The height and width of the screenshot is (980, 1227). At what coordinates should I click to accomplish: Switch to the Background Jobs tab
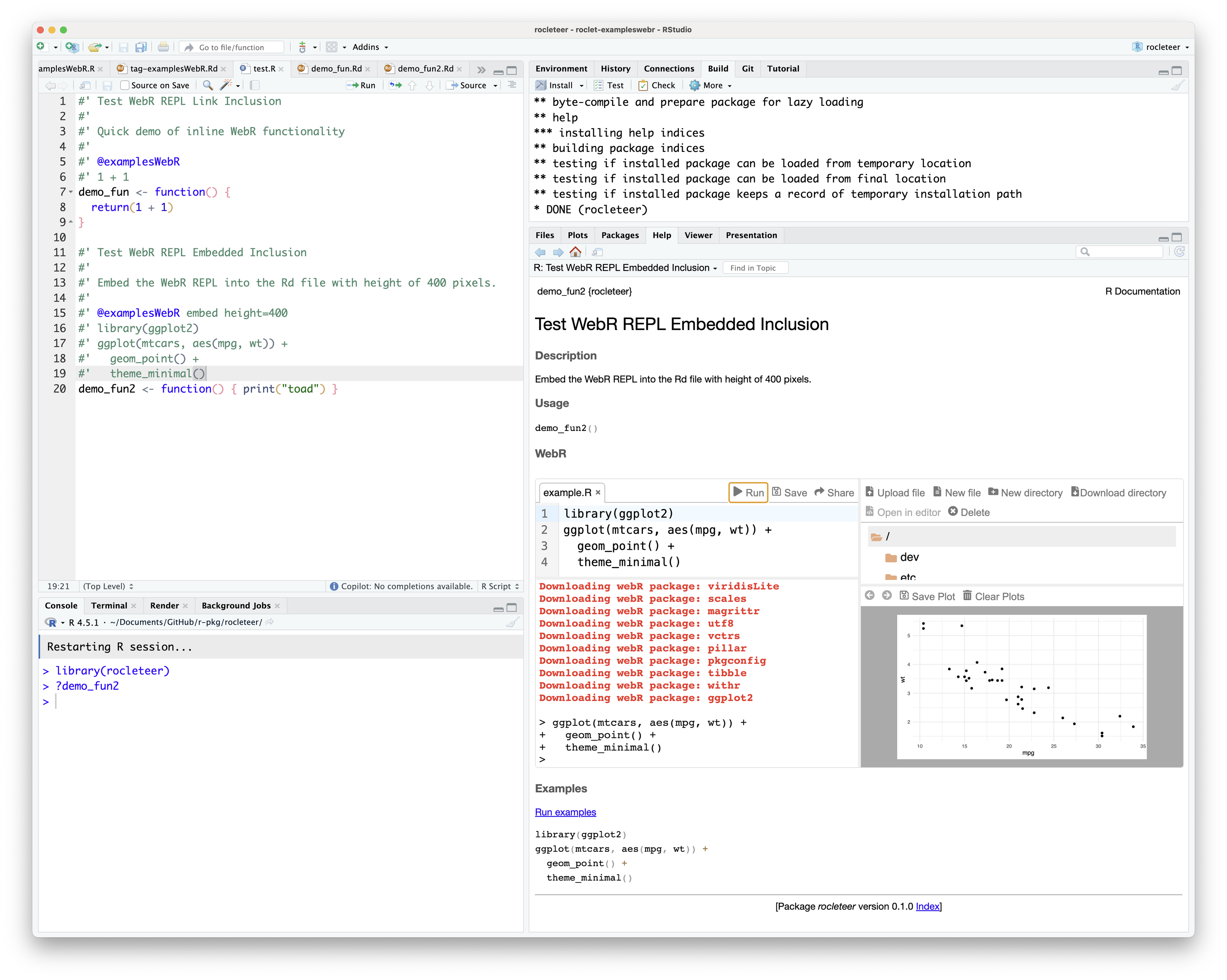click(x=236, y=605)
